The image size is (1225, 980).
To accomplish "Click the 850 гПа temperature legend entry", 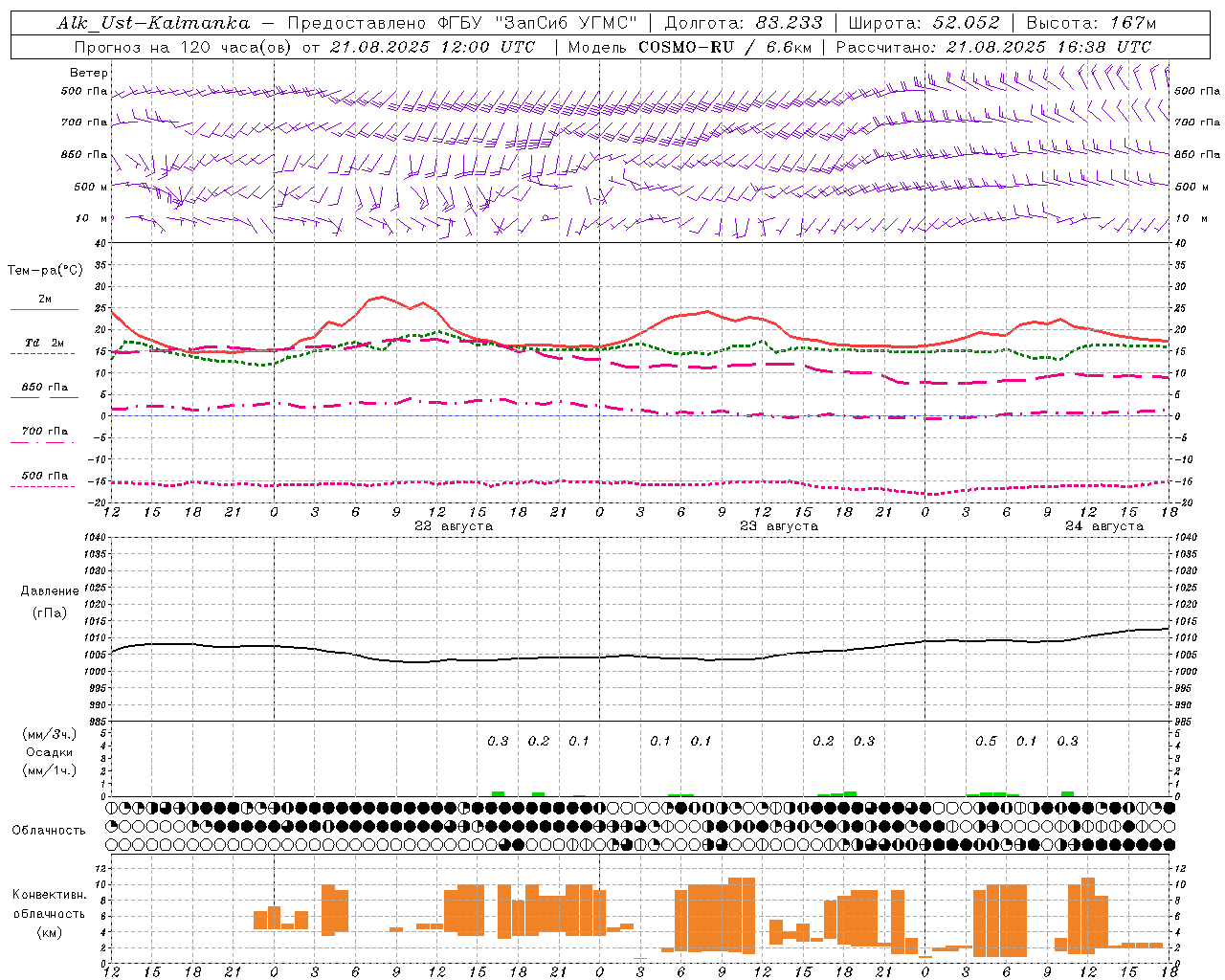I will point(45,389).
